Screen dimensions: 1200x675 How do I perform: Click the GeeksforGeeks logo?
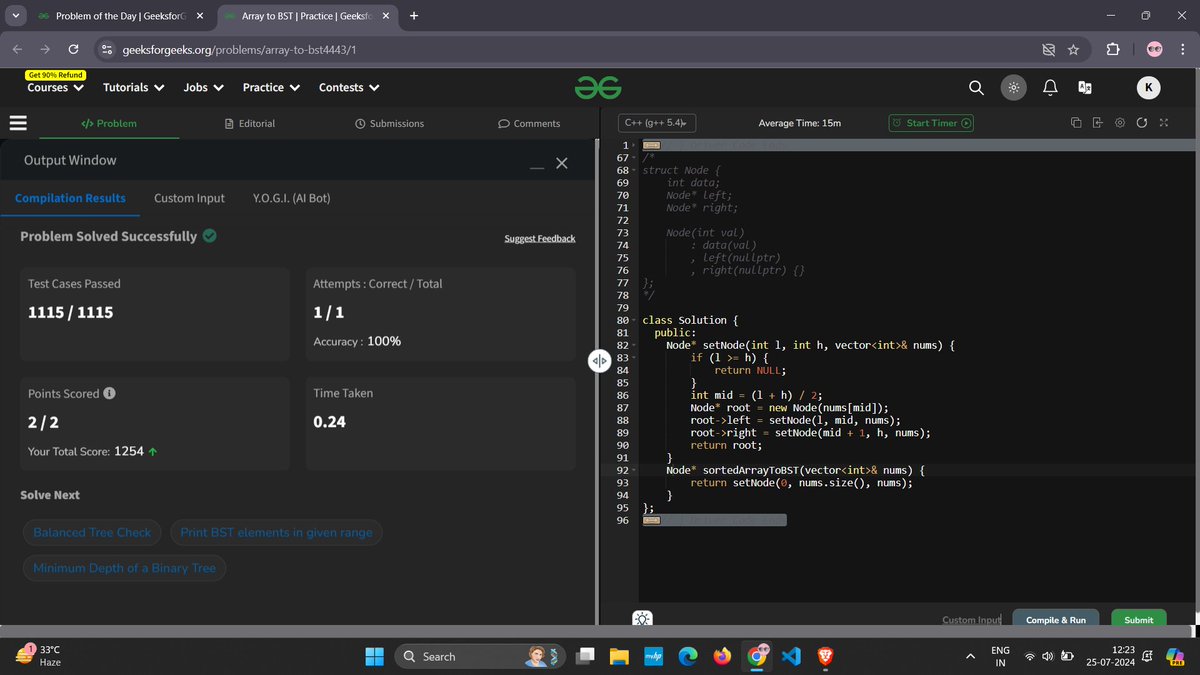tap(598, 88)
